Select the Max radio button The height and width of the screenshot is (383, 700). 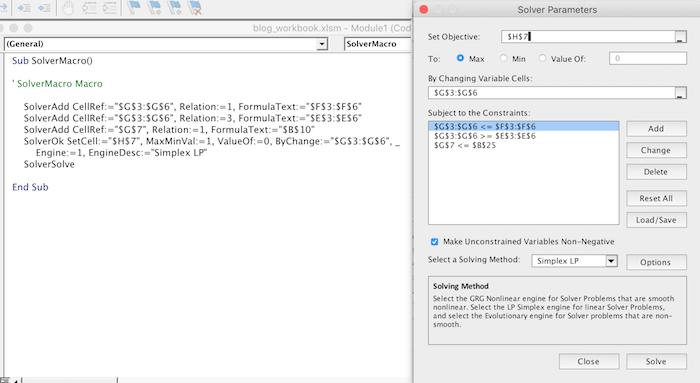[x=460, y=58]
